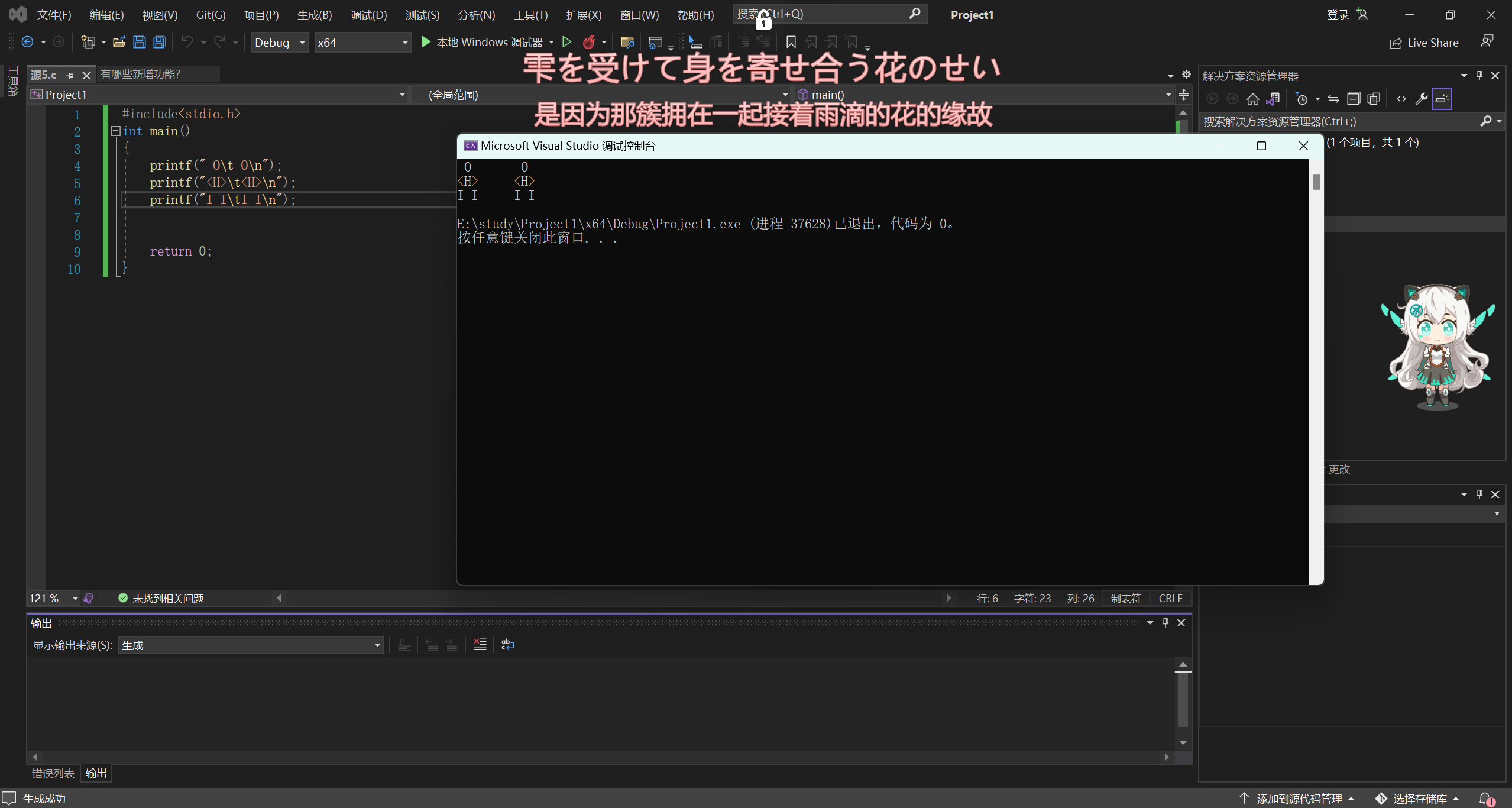The height and width of the screenshot is (808, 1512).
Task: Open output source dropdown showing 生成
Action: (251, 645)
